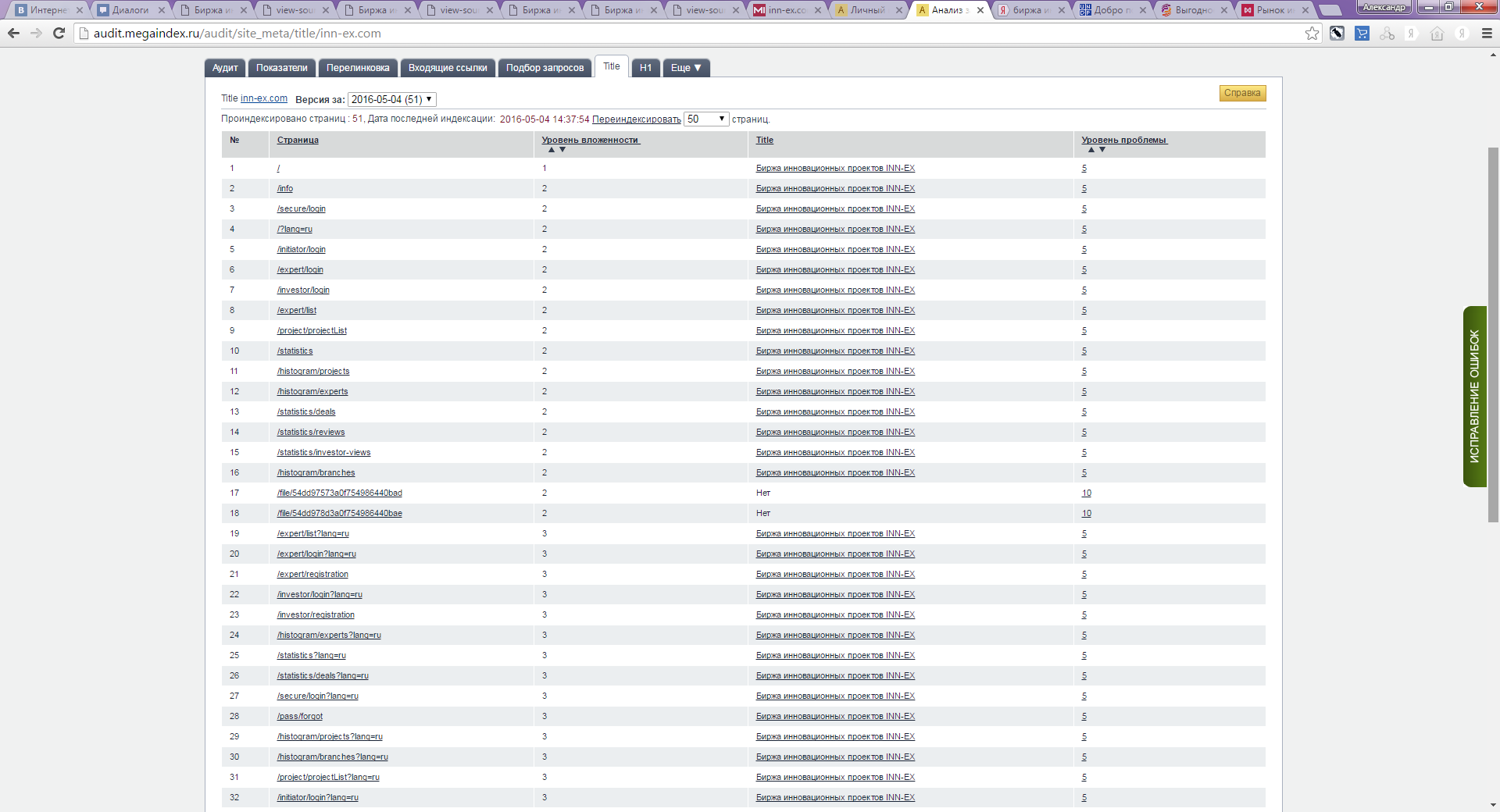
Task: Go back with the browser back arrow
Action: 13,34
